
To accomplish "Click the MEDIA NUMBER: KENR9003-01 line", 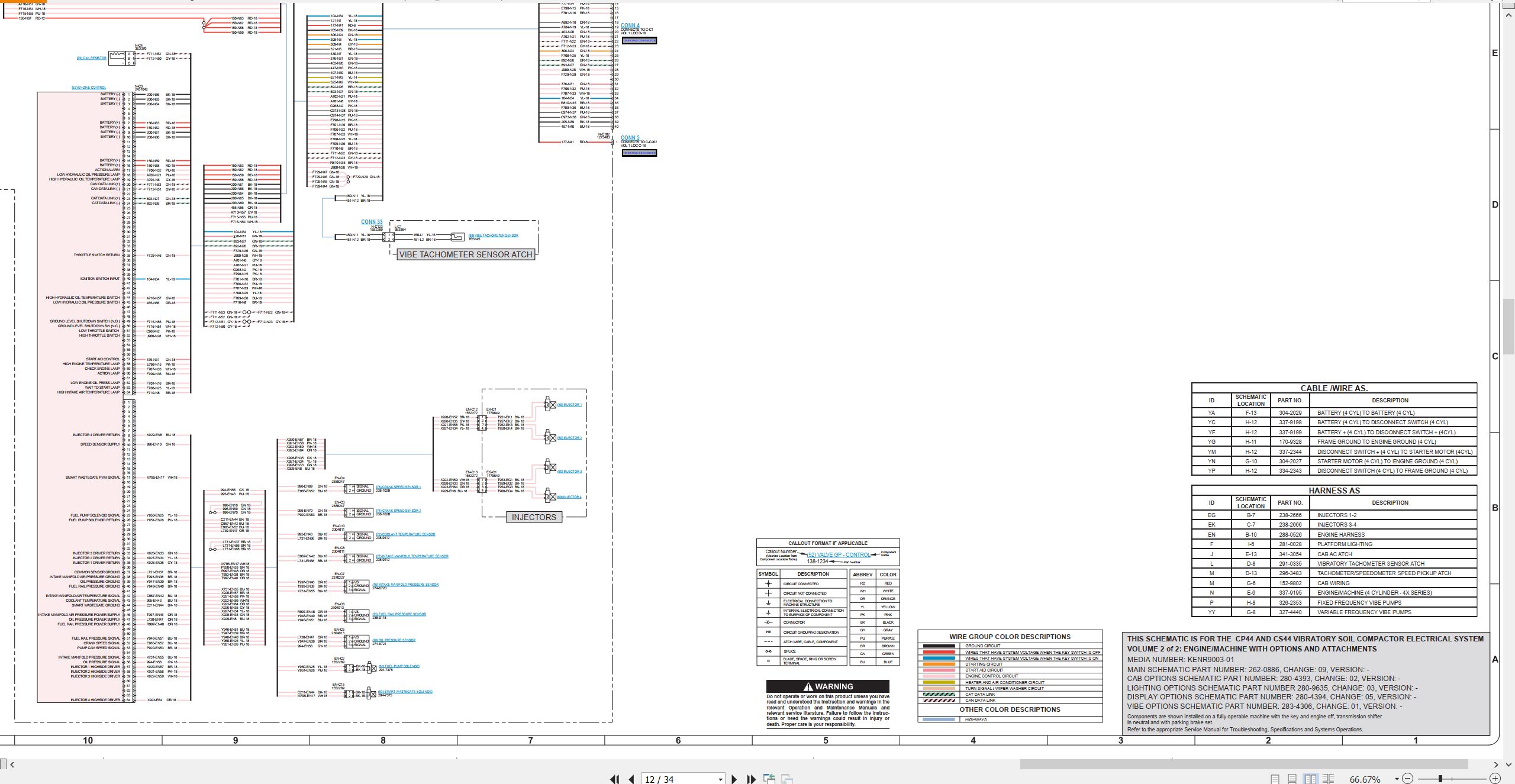I will (1180, 660).
